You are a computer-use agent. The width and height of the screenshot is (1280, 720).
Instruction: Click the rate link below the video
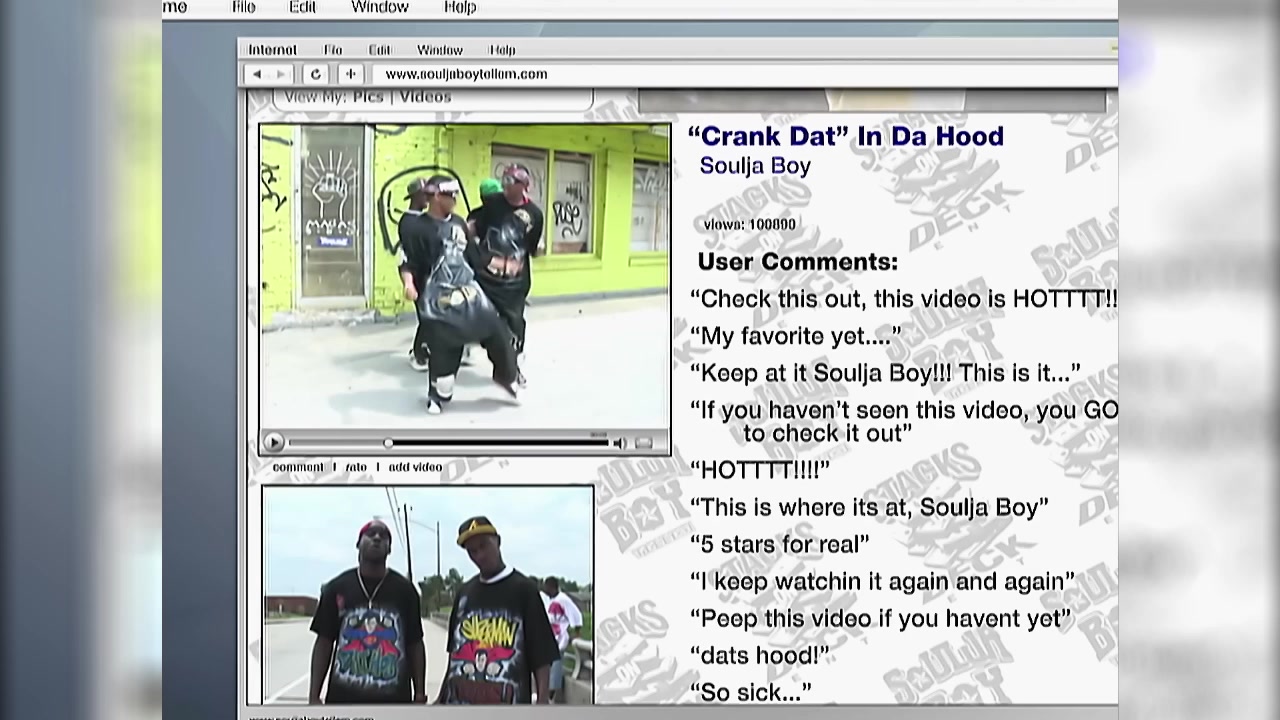[x=356, y=467]
